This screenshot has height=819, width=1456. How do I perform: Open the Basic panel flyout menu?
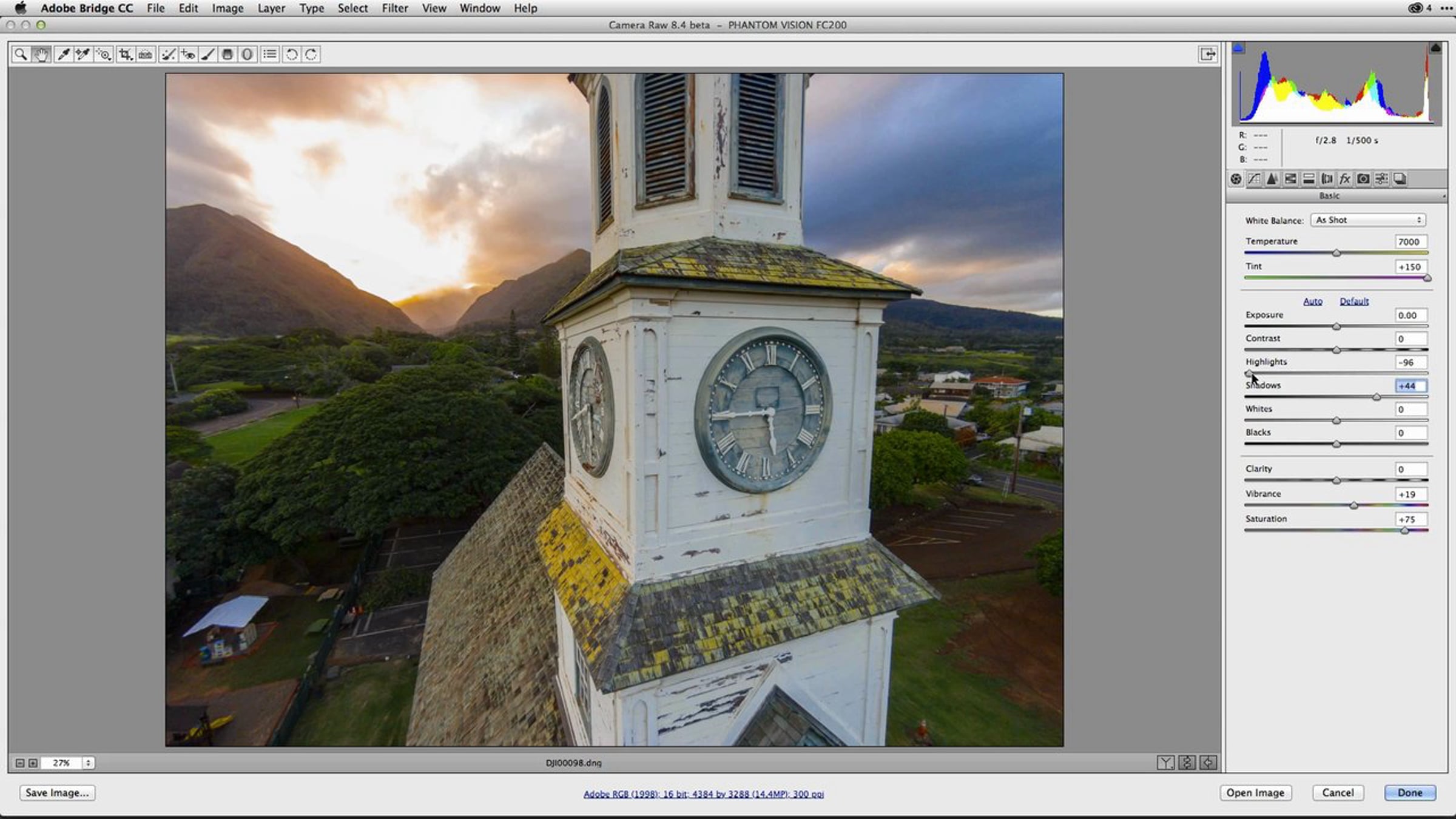[x=1443, y=197]
